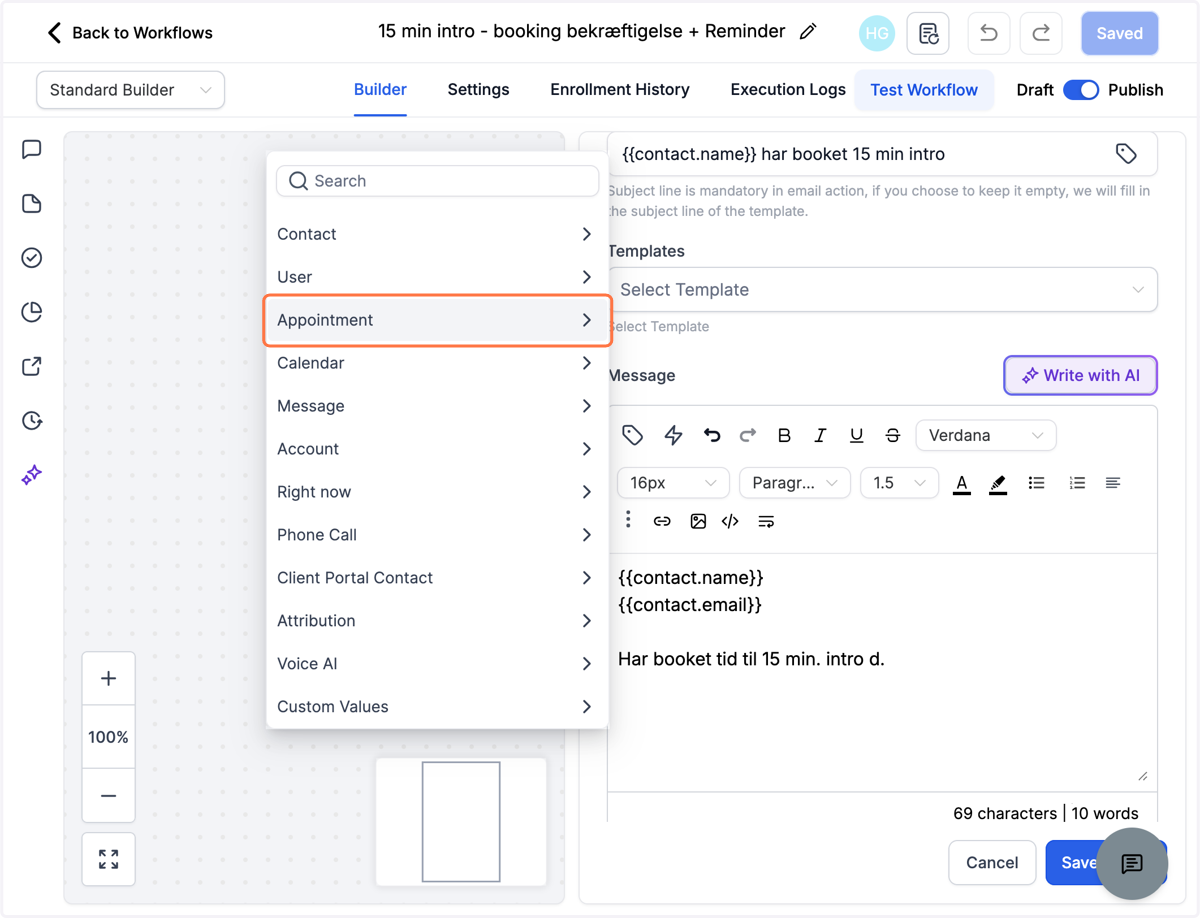The image size is (1200, 918).
Task: Insert an image into message
Action: 698,521
